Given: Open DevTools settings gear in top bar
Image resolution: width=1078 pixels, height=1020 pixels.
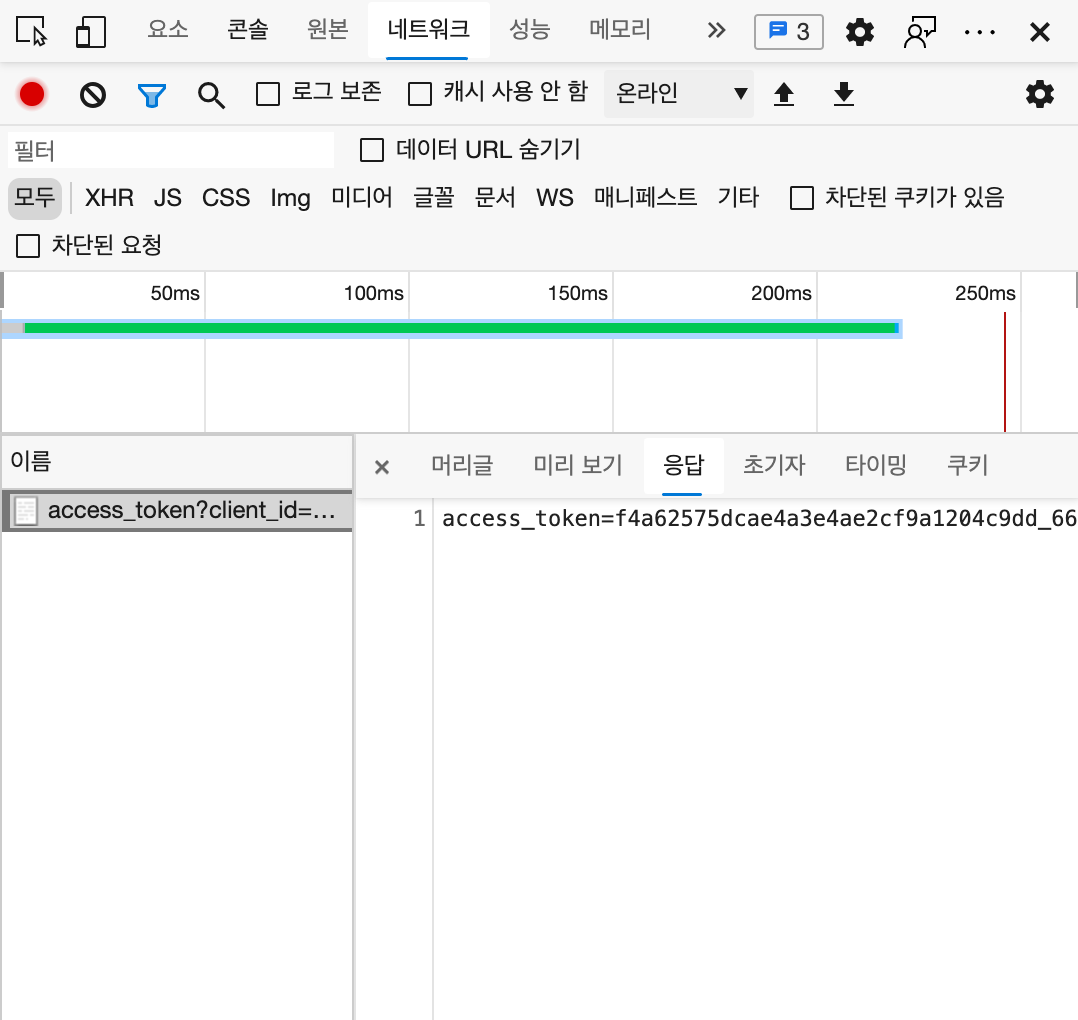Looking at the screenshot, I should (x=859, y=32).
